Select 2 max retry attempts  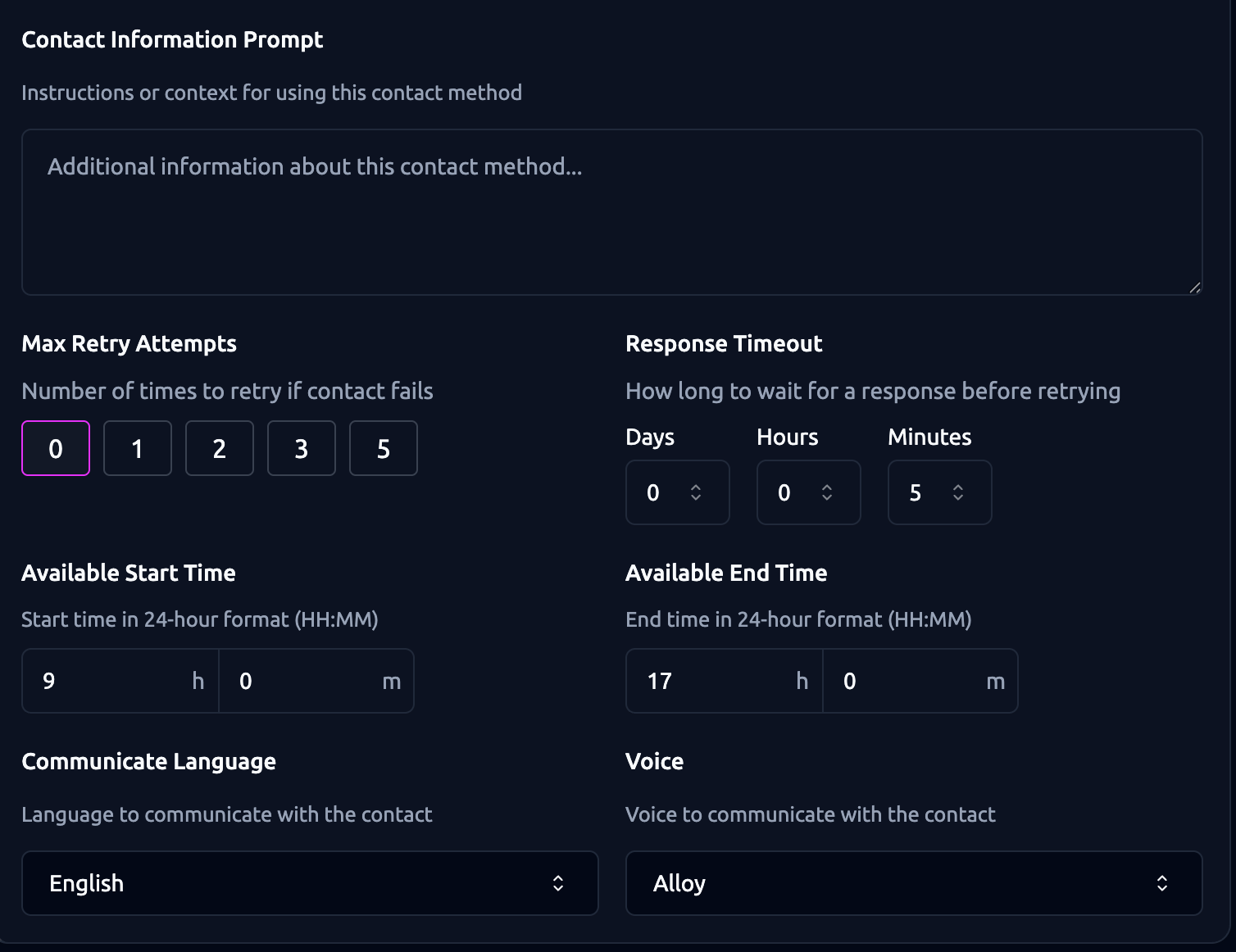pos(220,448)
